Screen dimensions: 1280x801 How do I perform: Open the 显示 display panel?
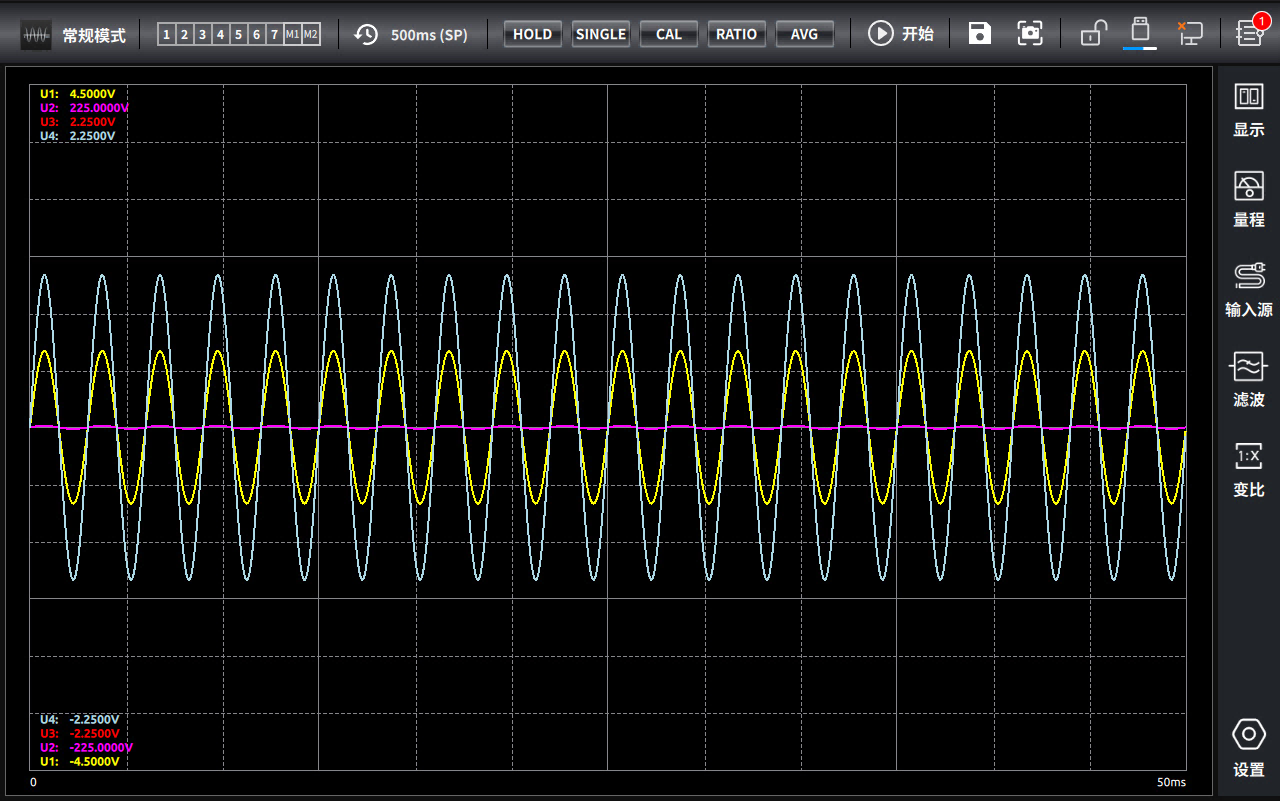tap(1249, 110)
